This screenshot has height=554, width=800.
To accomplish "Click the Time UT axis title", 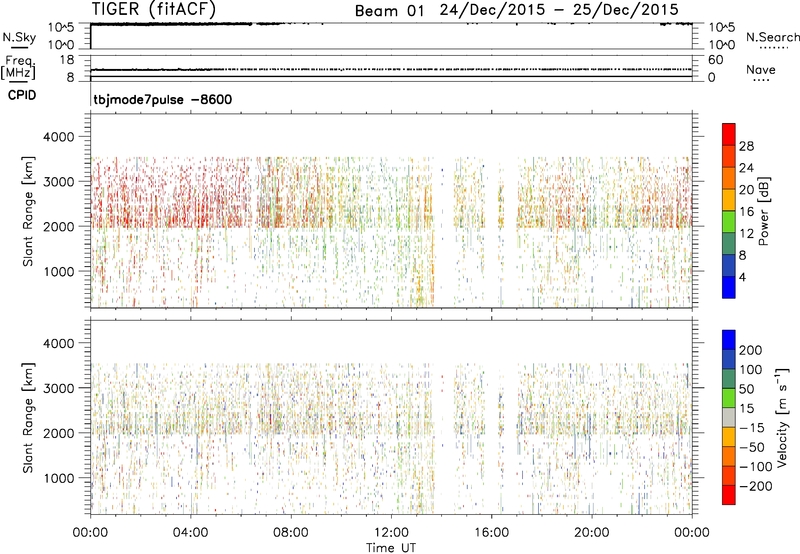I will [391, 547].
